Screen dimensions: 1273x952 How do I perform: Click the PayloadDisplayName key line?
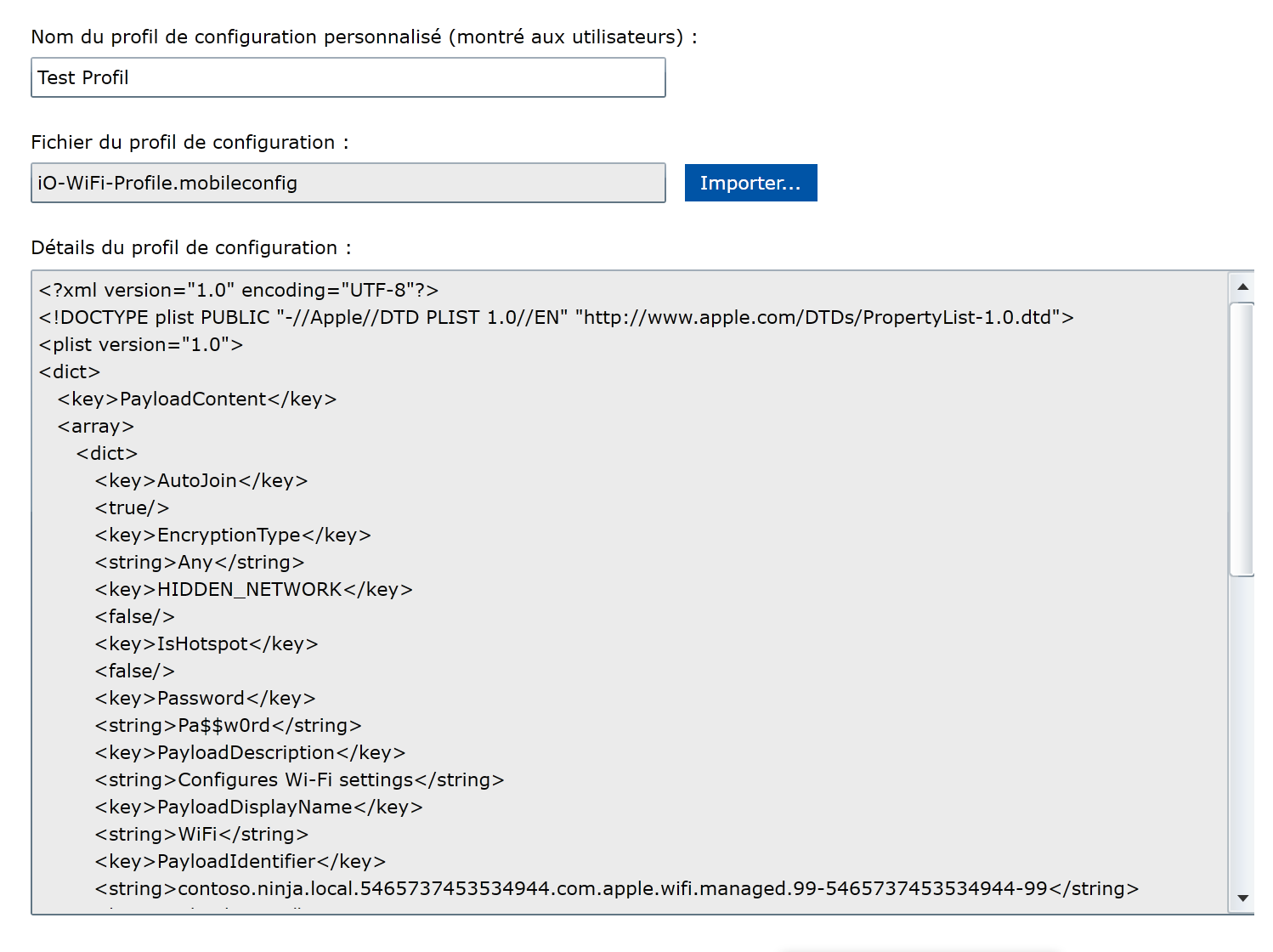[258, 807]
